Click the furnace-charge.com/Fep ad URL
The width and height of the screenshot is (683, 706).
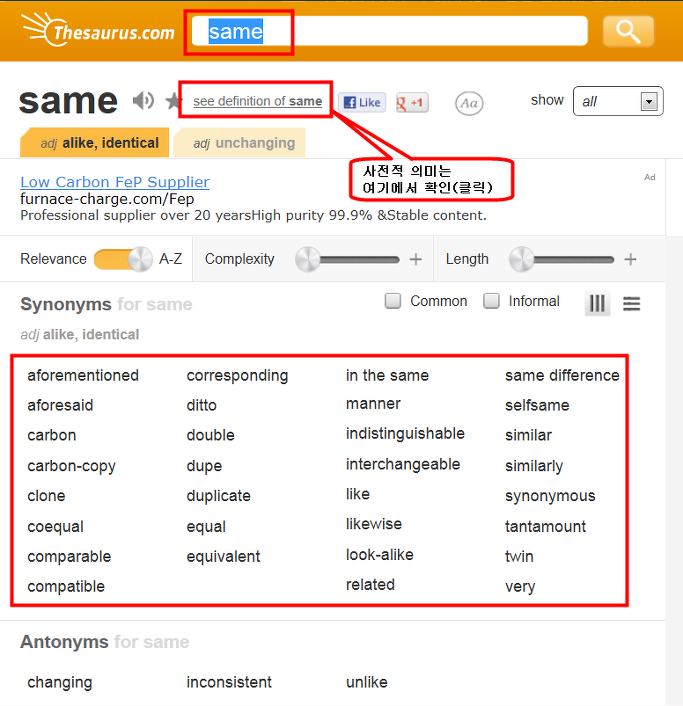coord(107,199)
